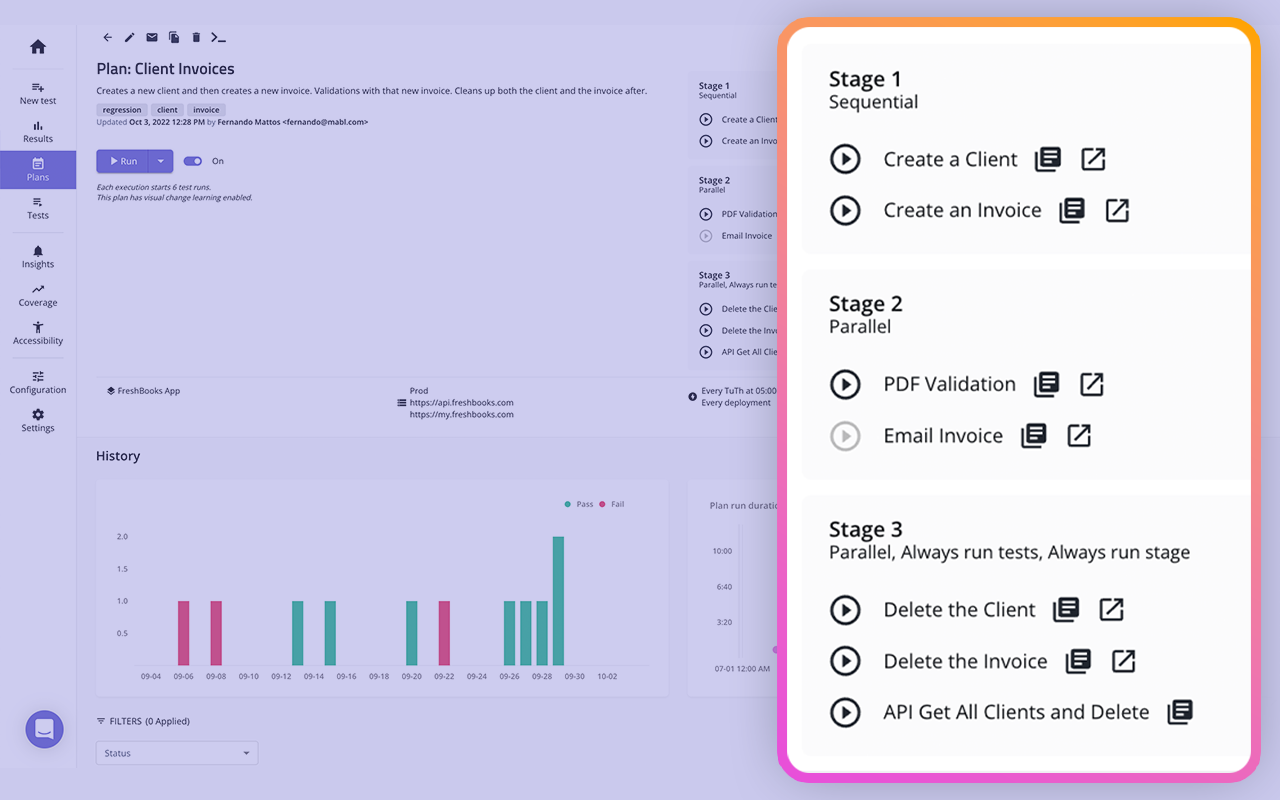Select Configuration in the sidebar

tap(37, 377)
